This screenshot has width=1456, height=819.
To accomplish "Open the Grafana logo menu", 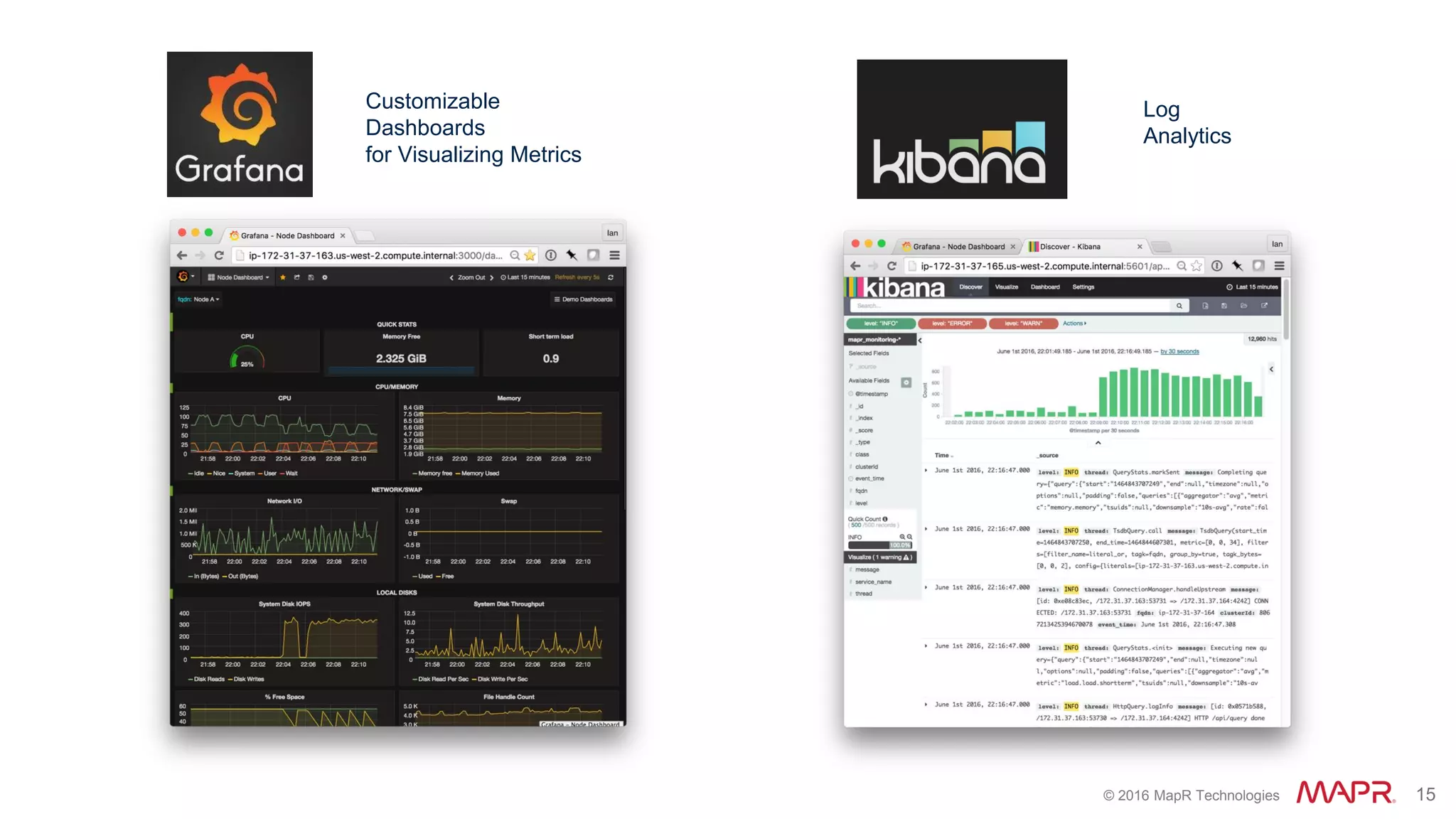I will (186, 277).
